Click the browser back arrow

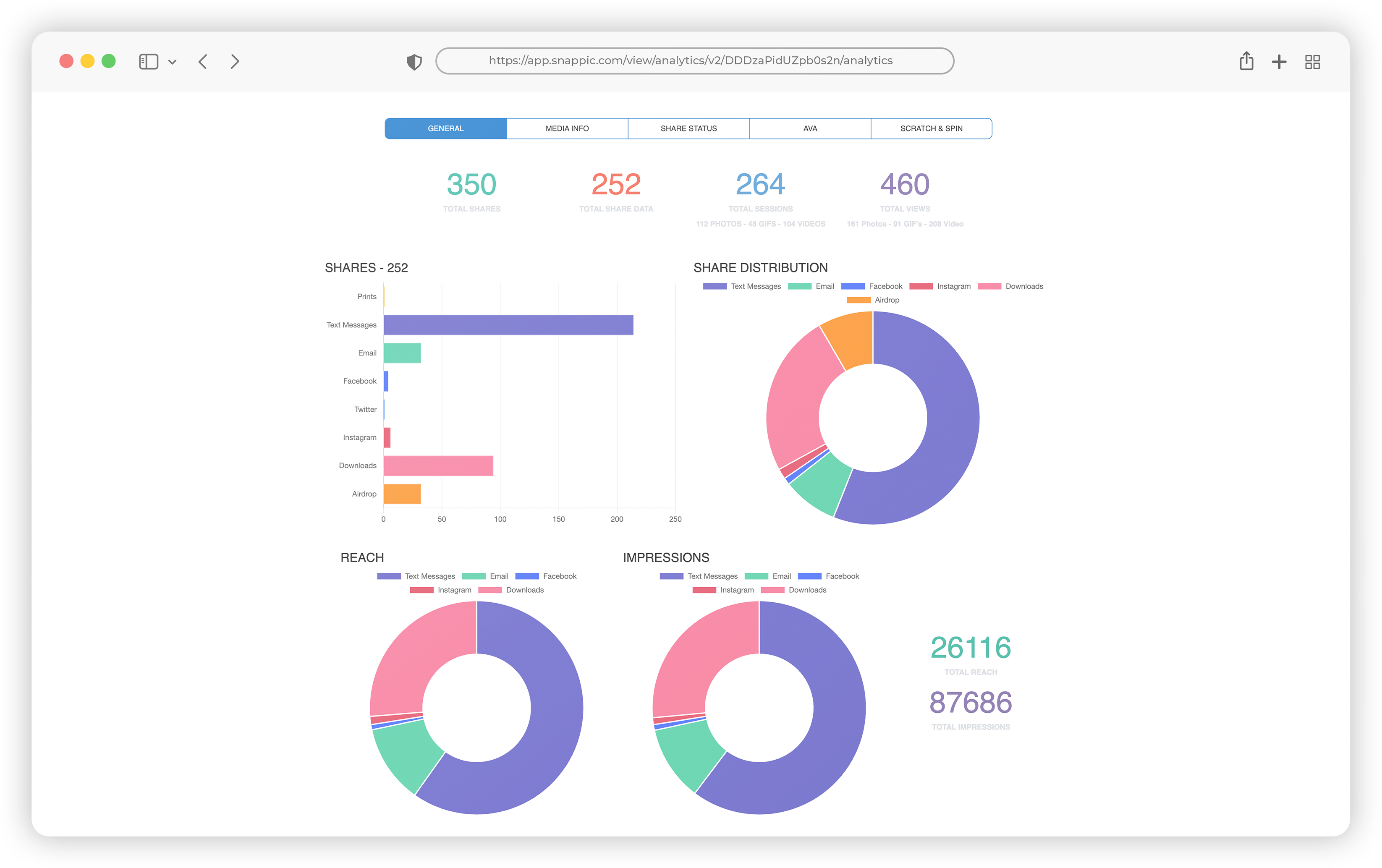coord(203,61)
